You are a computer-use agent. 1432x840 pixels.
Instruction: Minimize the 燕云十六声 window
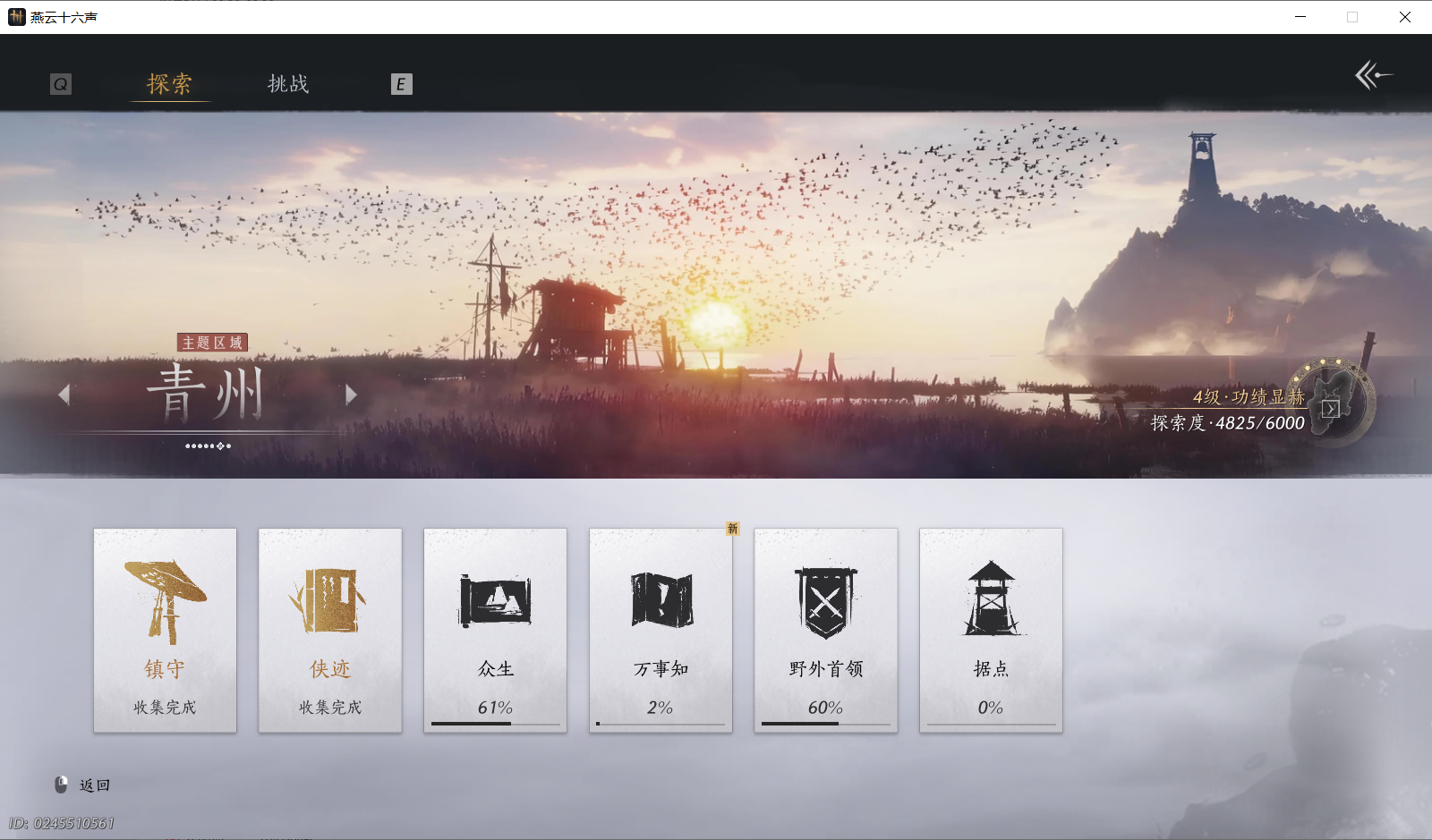click(x=1300, y=17)
